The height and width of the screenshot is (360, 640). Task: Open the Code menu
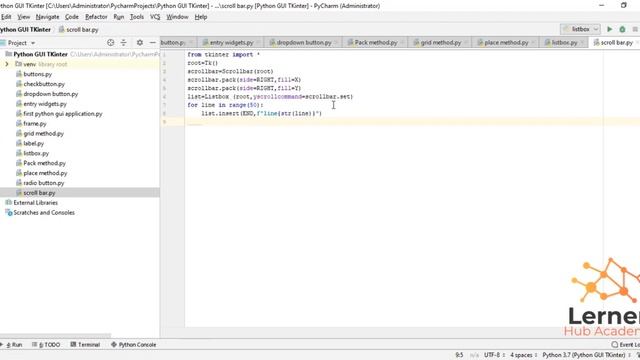click(71, 17)
